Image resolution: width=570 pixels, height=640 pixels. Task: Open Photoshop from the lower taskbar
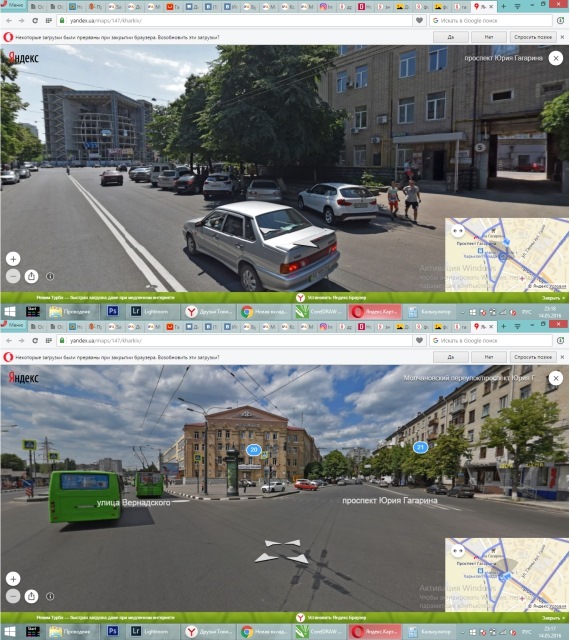[113, 631]
